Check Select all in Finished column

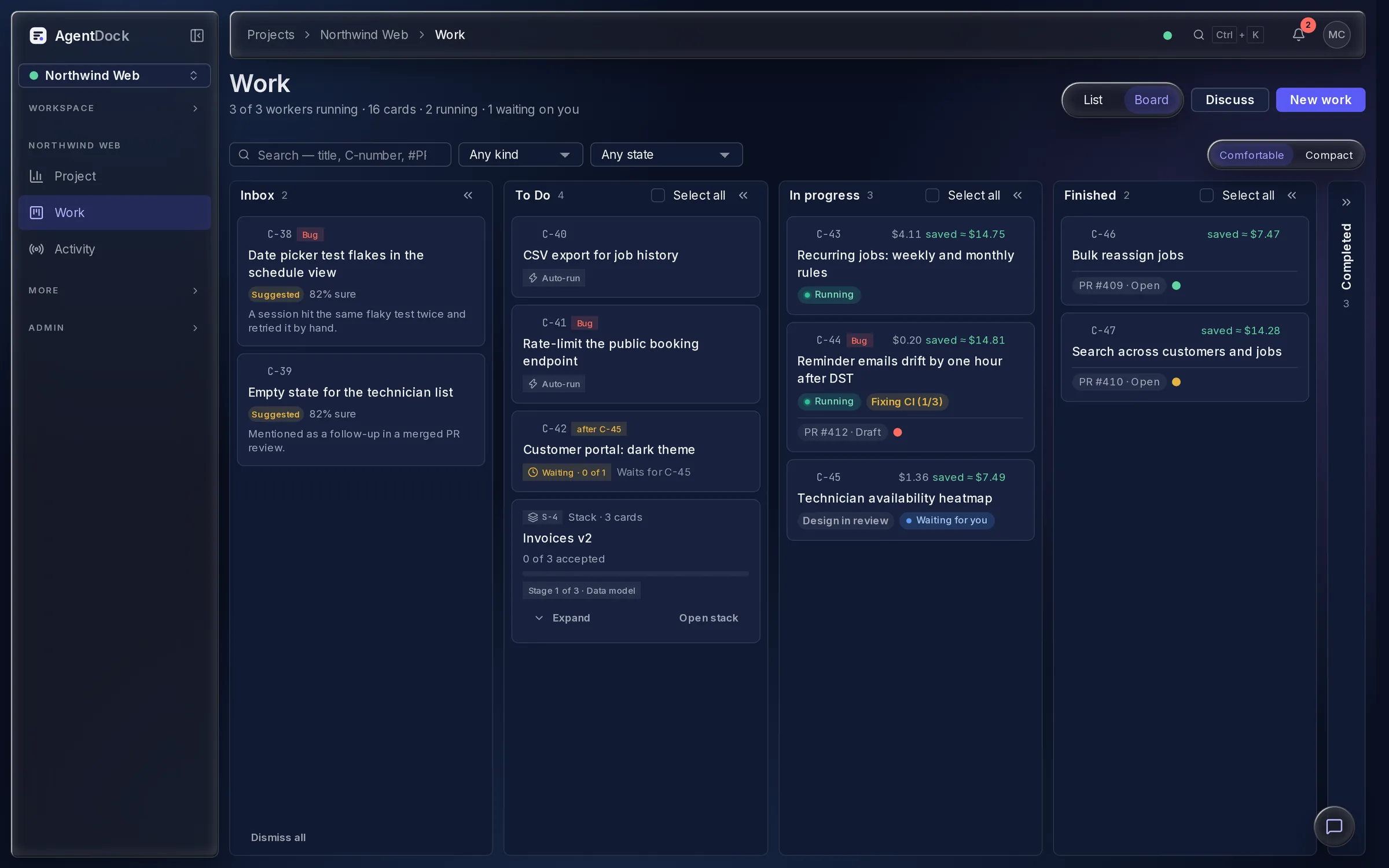click(x=1207, y=196)
